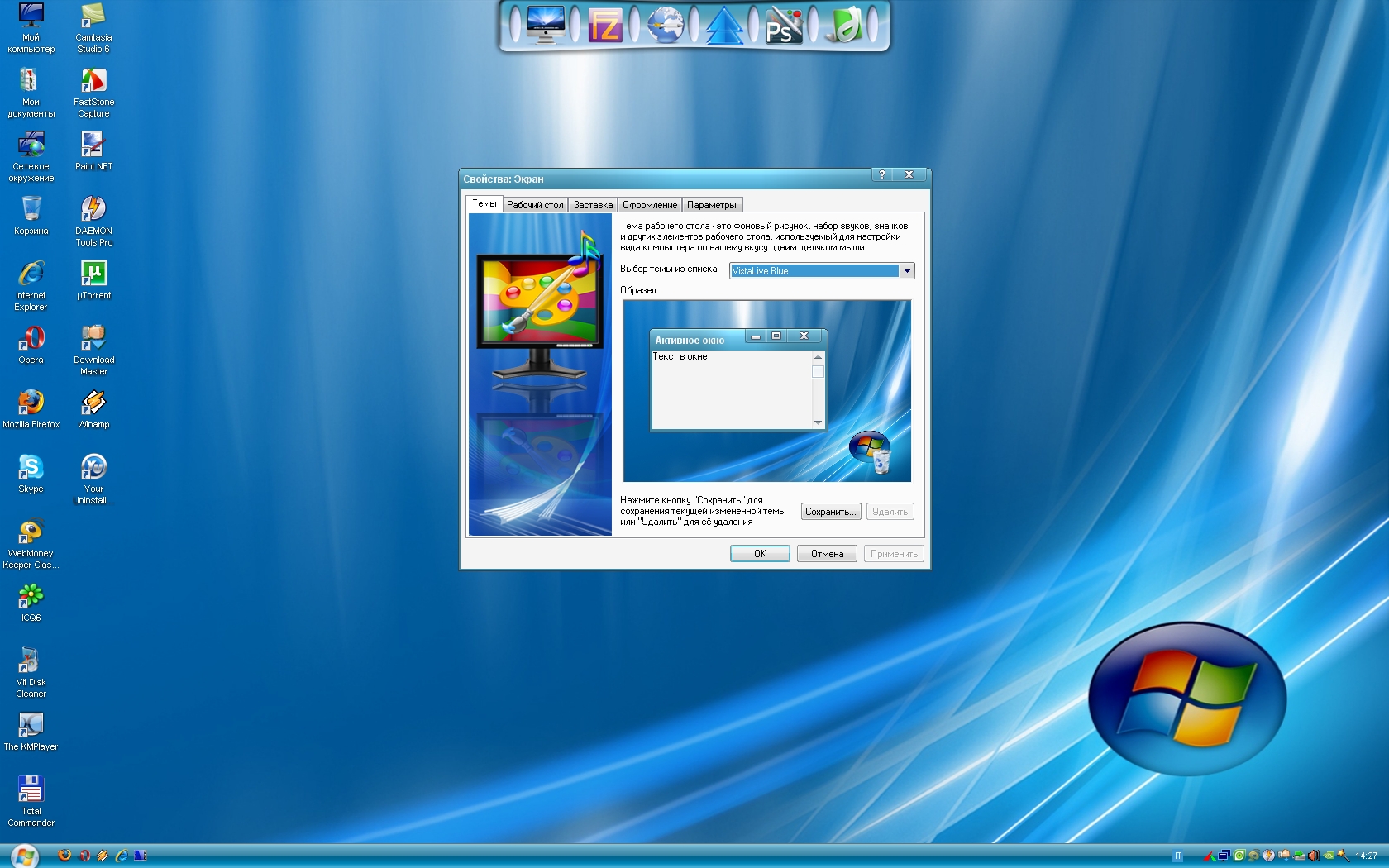Open the Параметры tab
1389x868 pixels.
click(711, 205)
